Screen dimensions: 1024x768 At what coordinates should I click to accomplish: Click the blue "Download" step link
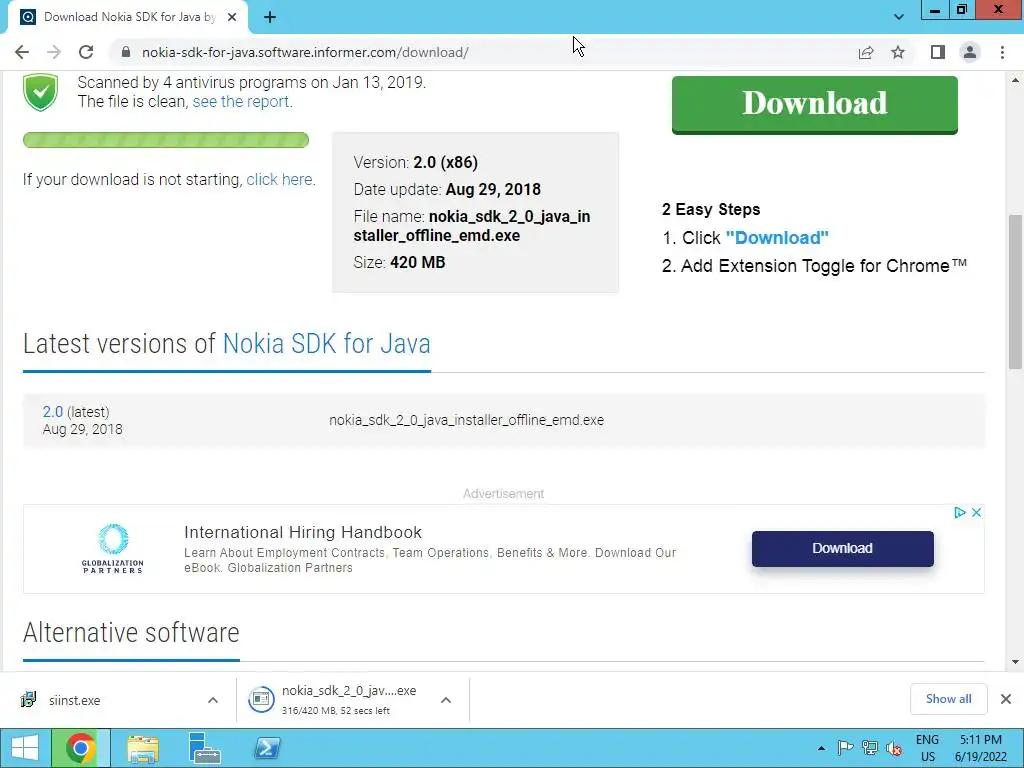tap(777, 238)
